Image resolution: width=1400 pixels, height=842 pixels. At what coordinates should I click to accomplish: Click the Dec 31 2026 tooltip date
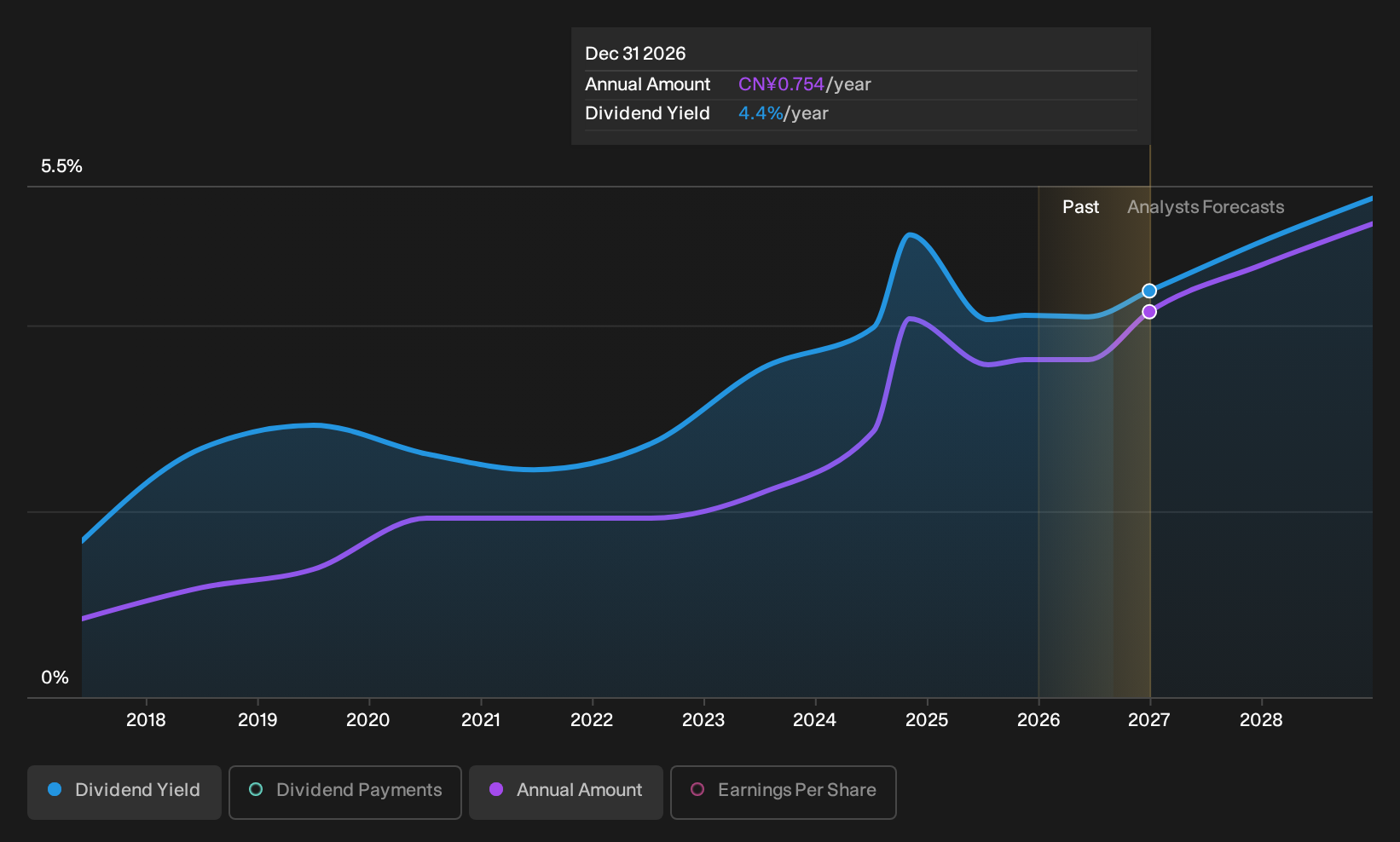pyautogui.click(x=635, y=54)
